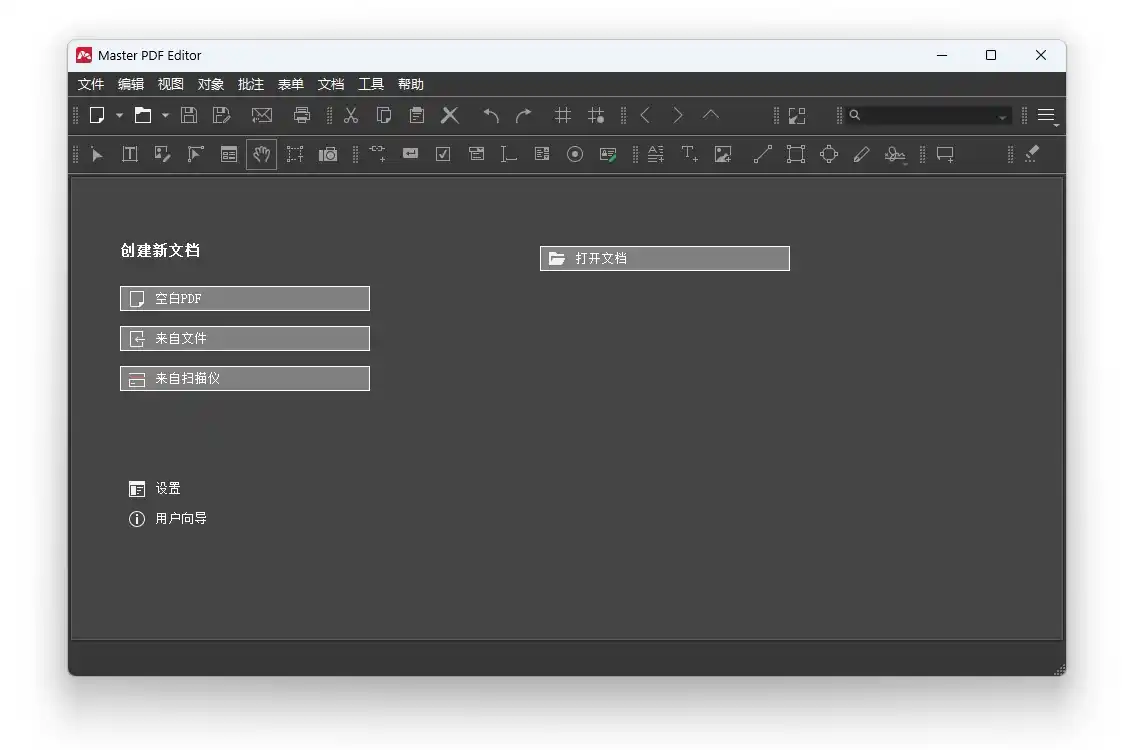Click the save-as floppy with pencil icon
The image size is (1134, 750).
tap(221, 115)
